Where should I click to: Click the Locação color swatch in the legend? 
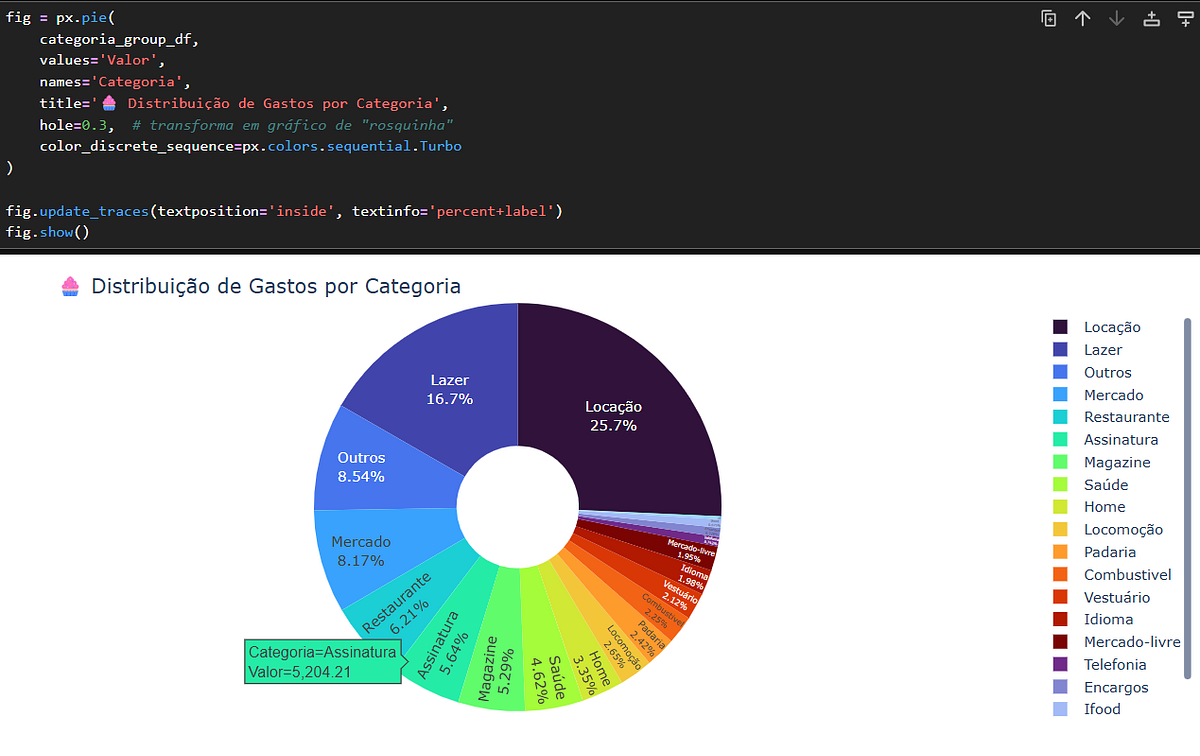pyautogui.click(x=1066, y=327)
